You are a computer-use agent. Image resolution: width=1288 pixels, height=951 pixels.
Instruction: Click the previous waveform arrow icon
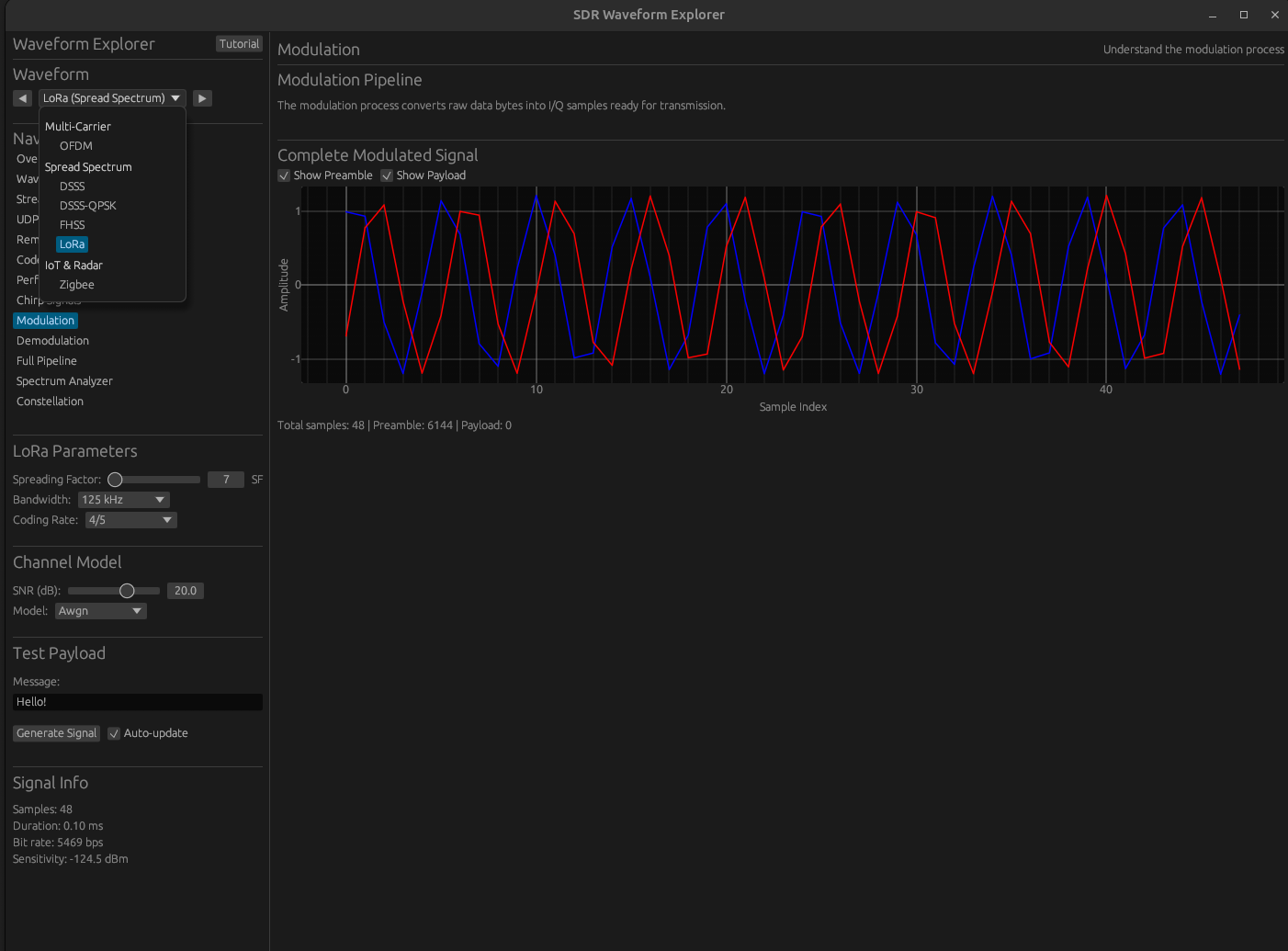22,97
